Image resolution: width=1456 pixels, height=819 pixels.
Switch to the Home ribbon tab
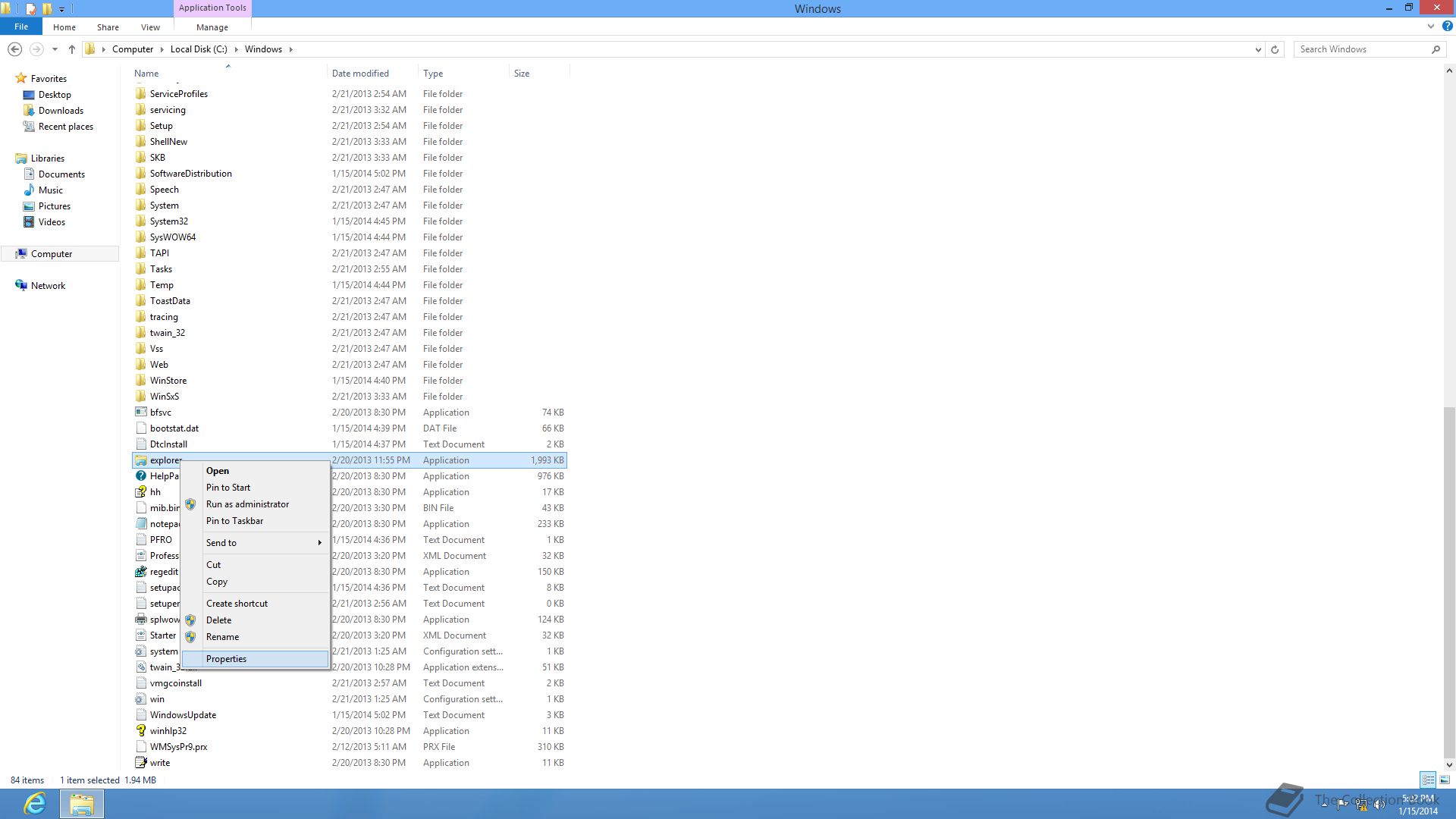click(64, 27)
